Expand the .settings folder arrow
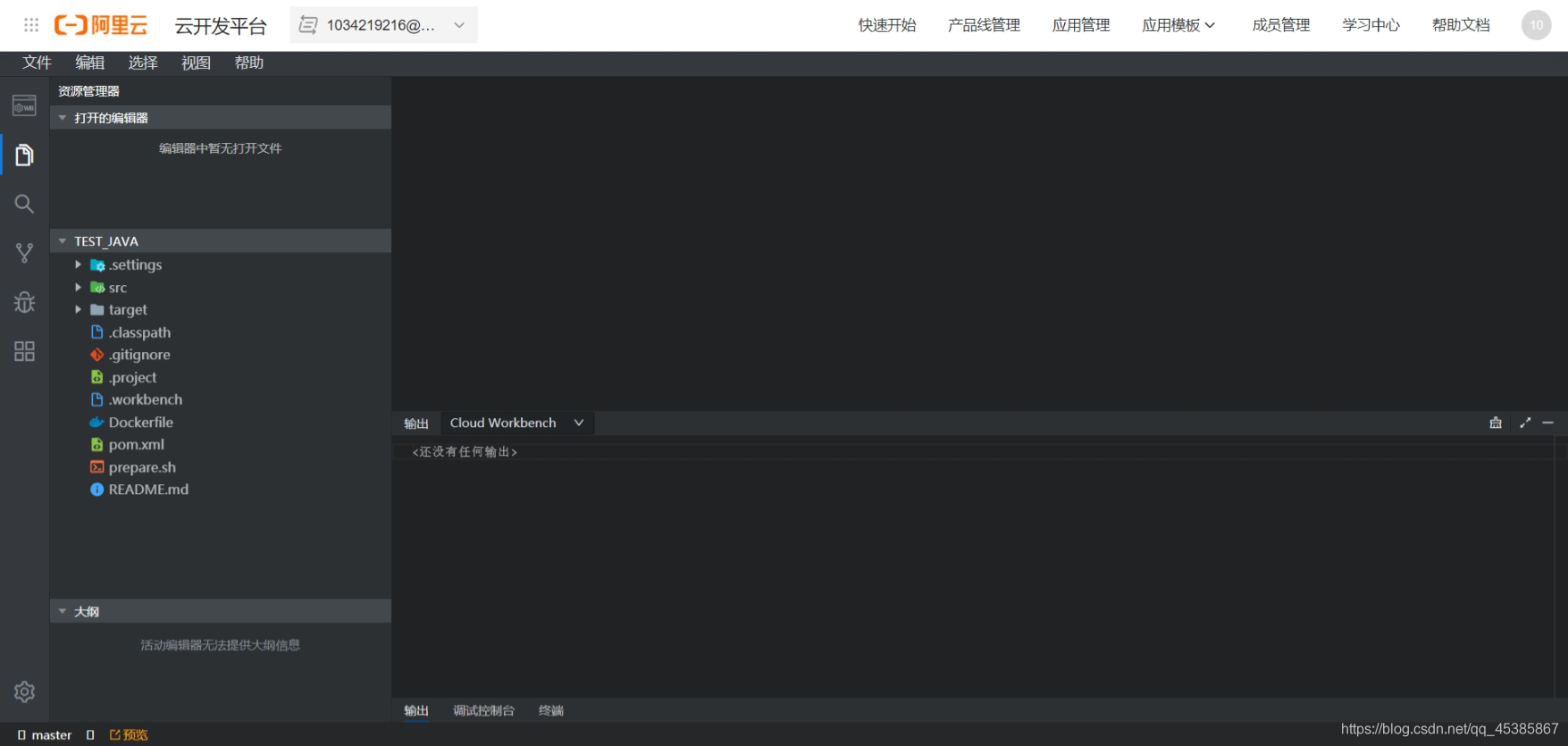This screenshot has height=746, width=1568. (x=79, y=264)
